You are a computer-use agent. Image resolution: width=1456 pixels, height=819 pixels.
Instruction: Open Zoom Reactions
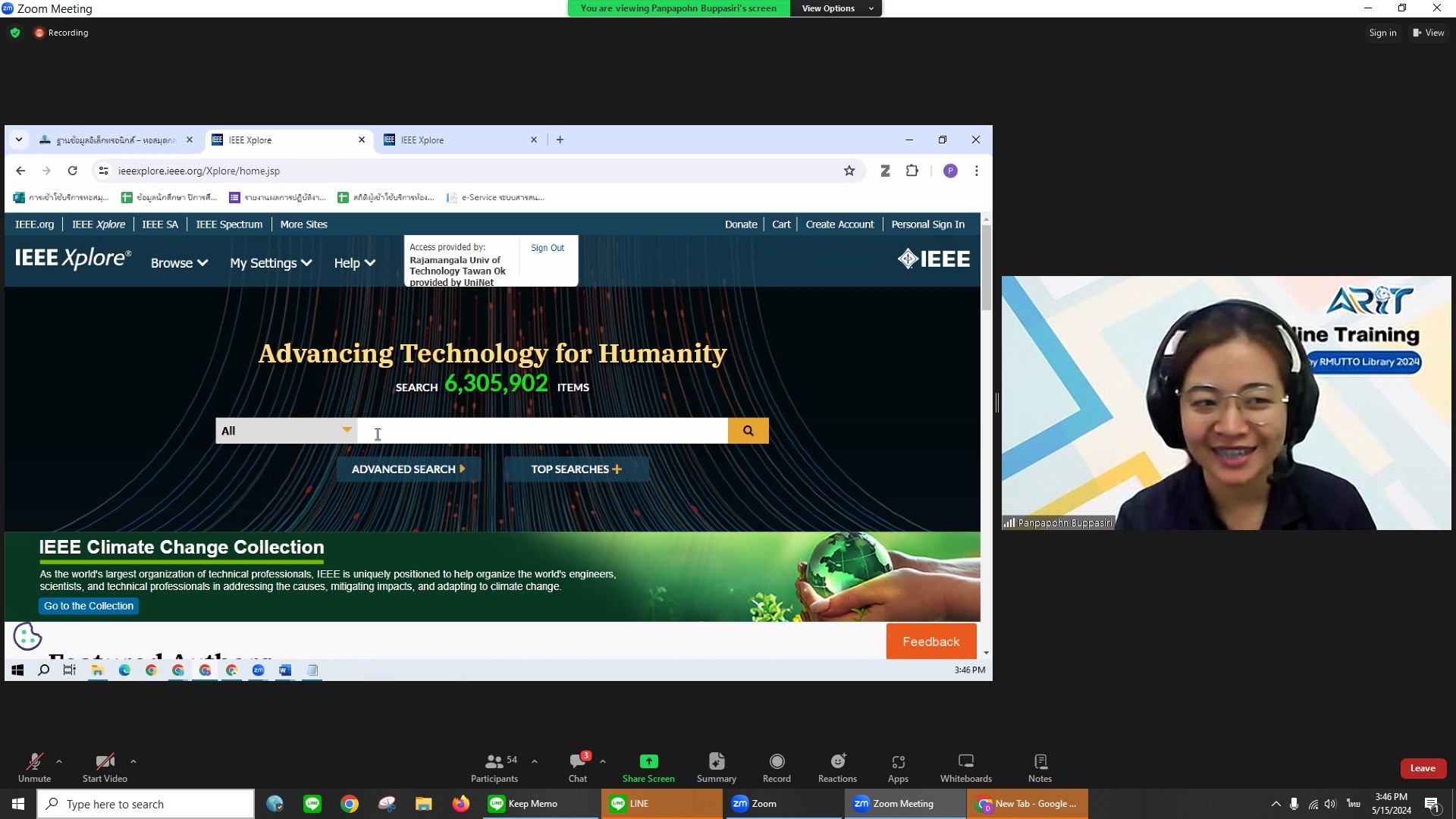pyautogui.click(x=837, y=767)
